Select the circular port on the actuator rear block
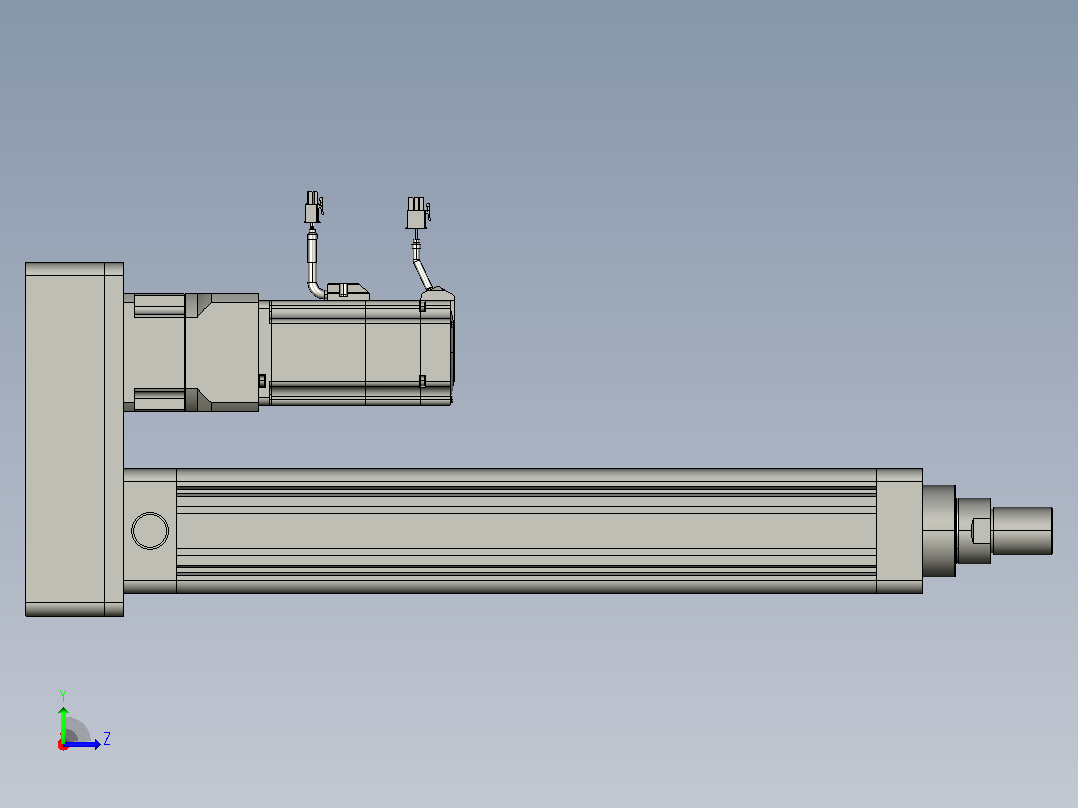1078x808 pixels. click(150, 531)
